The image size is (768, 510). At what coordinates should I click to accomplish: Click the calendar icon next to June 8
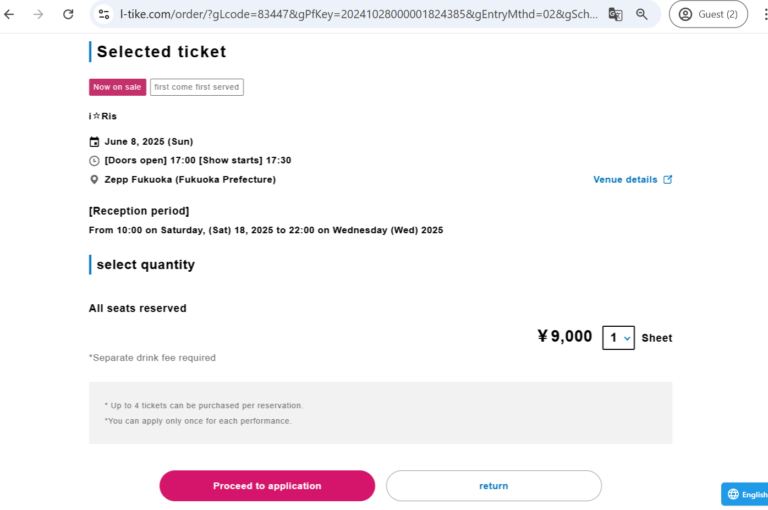(x=95, y=142)
